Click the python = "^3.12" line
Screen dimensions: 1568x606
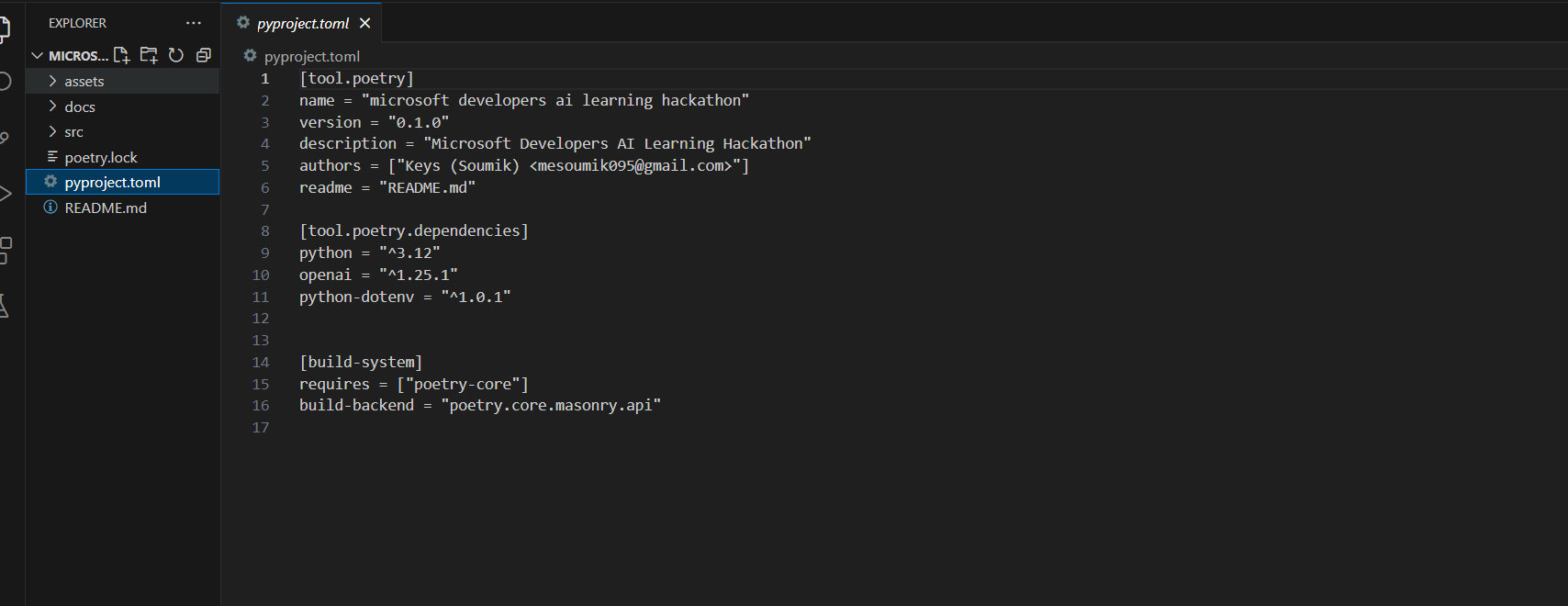370,252
